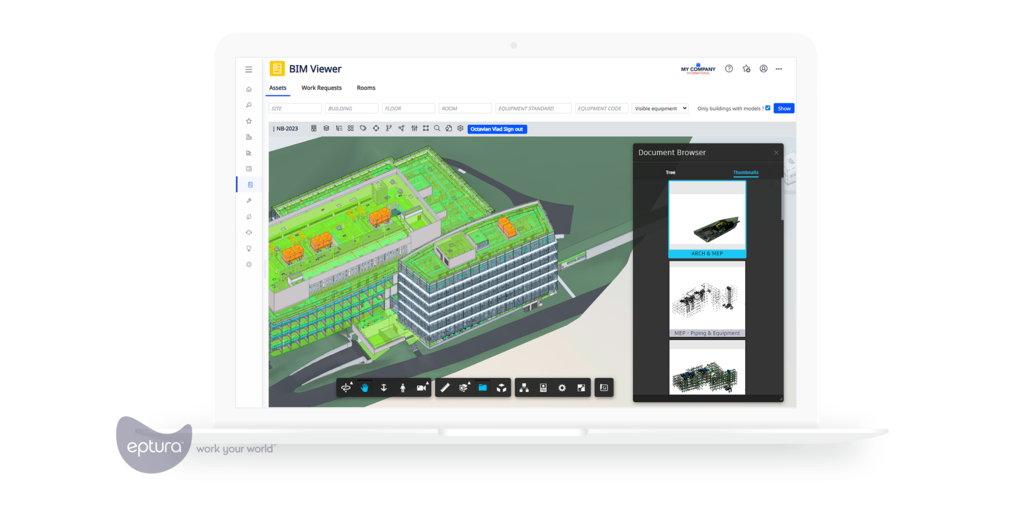Click the Explode Model cube icon

coord(501,388)
